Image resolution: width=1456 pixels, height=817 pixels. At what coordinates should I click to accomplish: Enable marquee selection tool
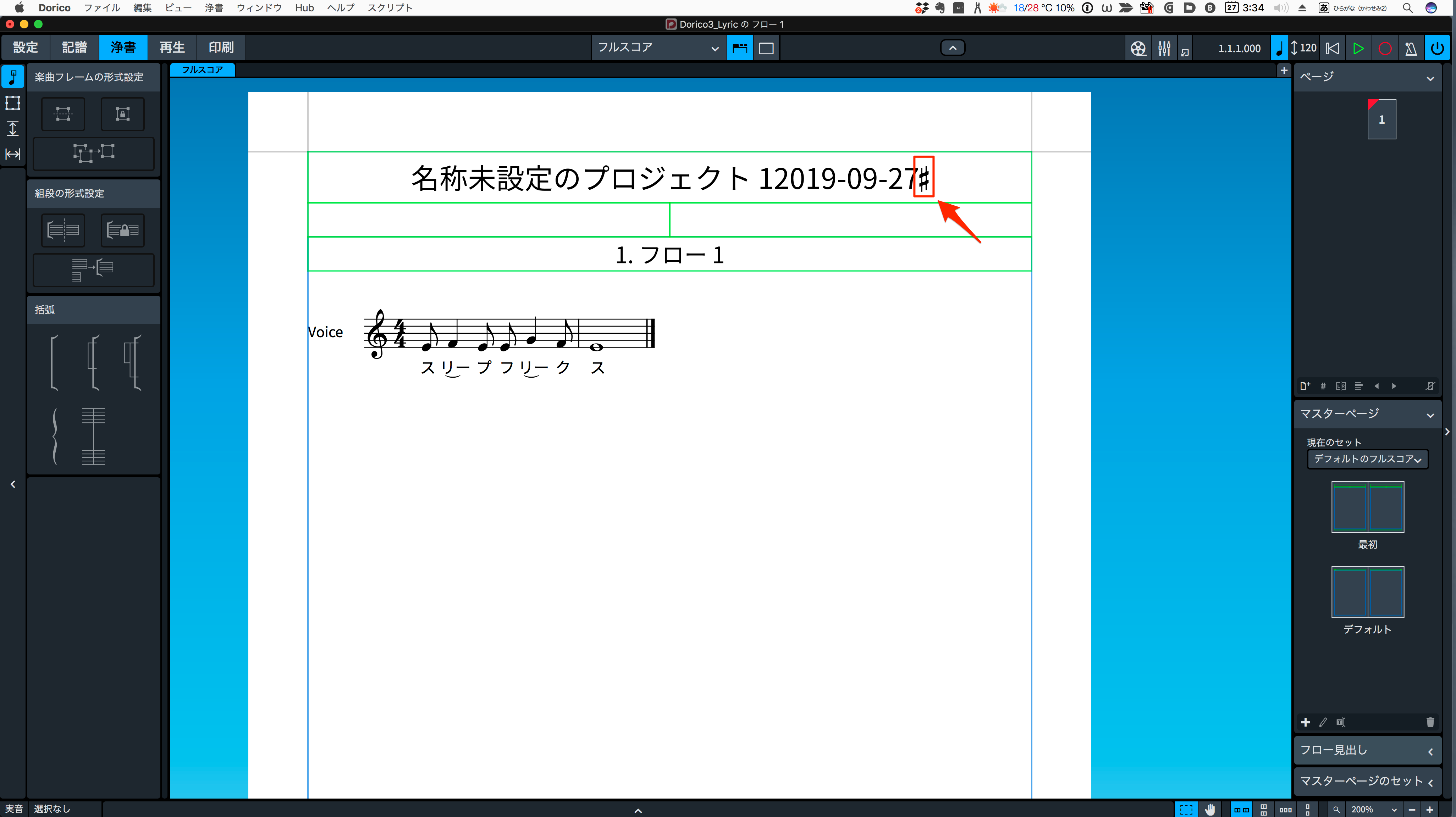tap(1186, 809)
